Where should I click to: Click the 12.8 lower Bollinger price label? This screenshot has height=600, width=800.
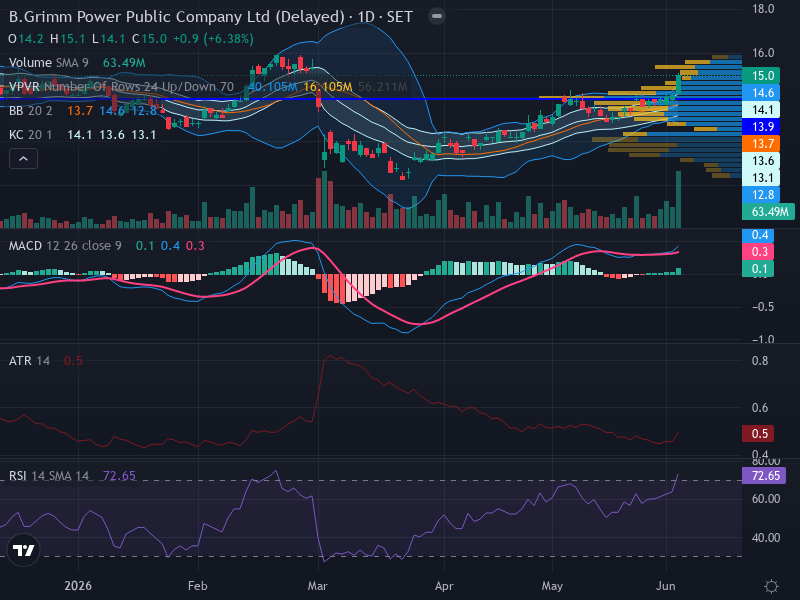click(761, 194)
